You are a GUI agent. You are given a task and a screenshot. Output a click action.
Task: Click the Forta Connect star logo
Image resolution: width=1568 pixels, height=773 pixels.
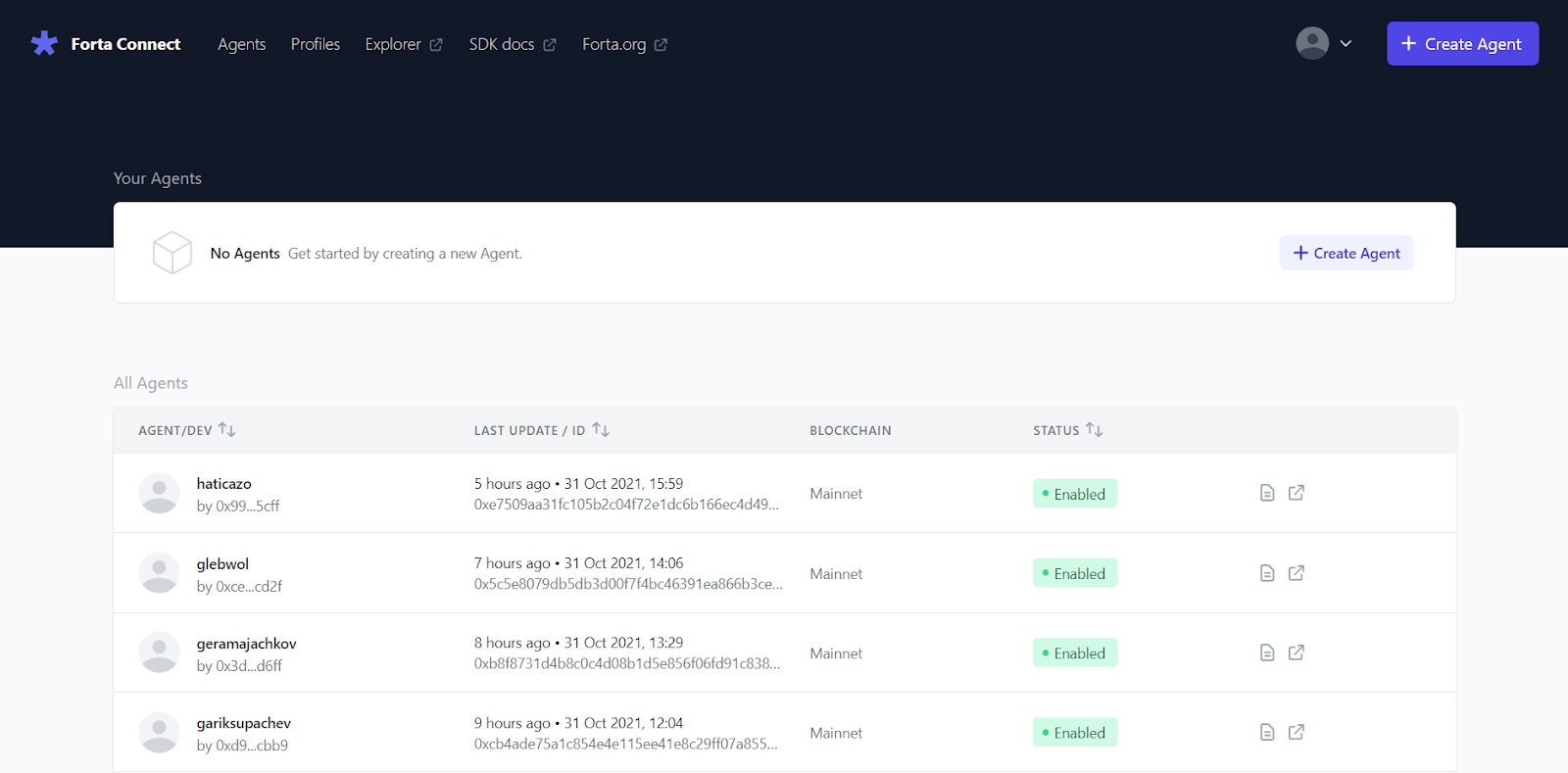[x=44, y=43]
